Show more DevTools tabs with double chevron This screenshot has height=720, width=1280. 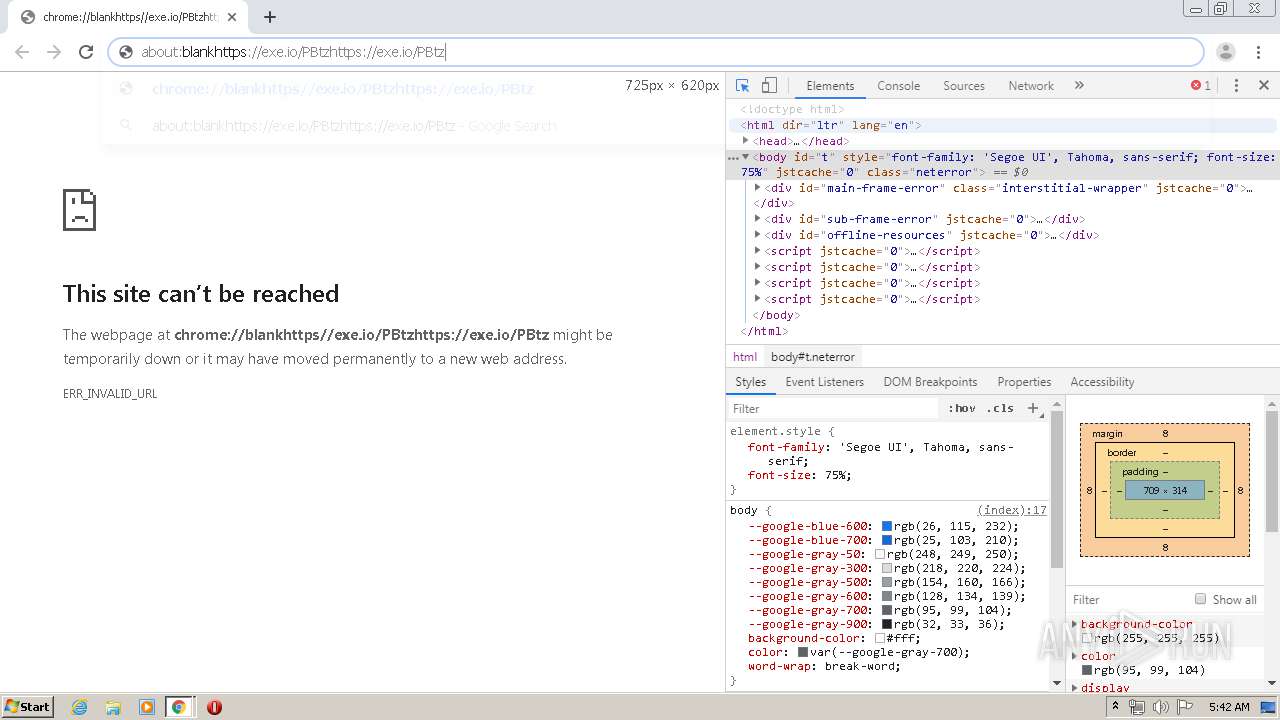(x=1079, y=86)
